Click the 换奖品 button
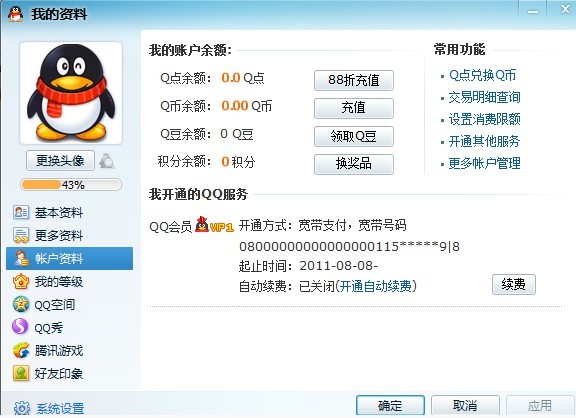 (354, 164)
